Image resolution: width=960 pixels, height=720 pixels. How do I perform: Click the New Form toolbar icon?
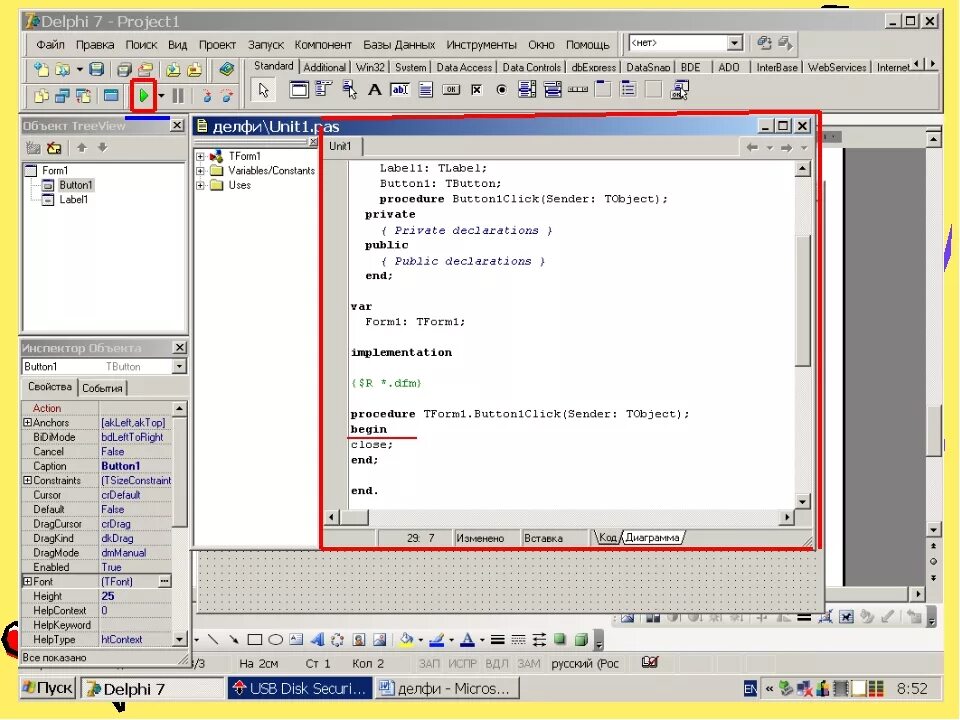coord(111,96)
